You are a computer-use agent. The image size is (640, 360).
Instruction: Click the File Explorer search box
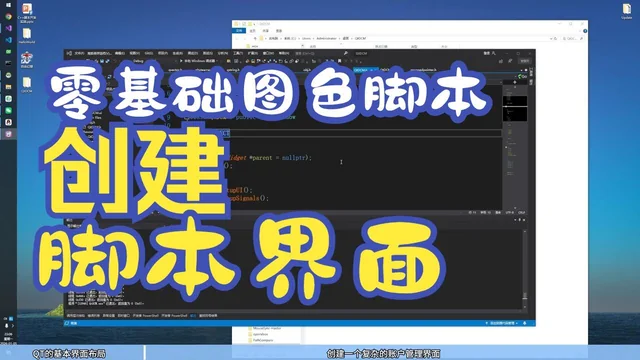pos(573,38)
